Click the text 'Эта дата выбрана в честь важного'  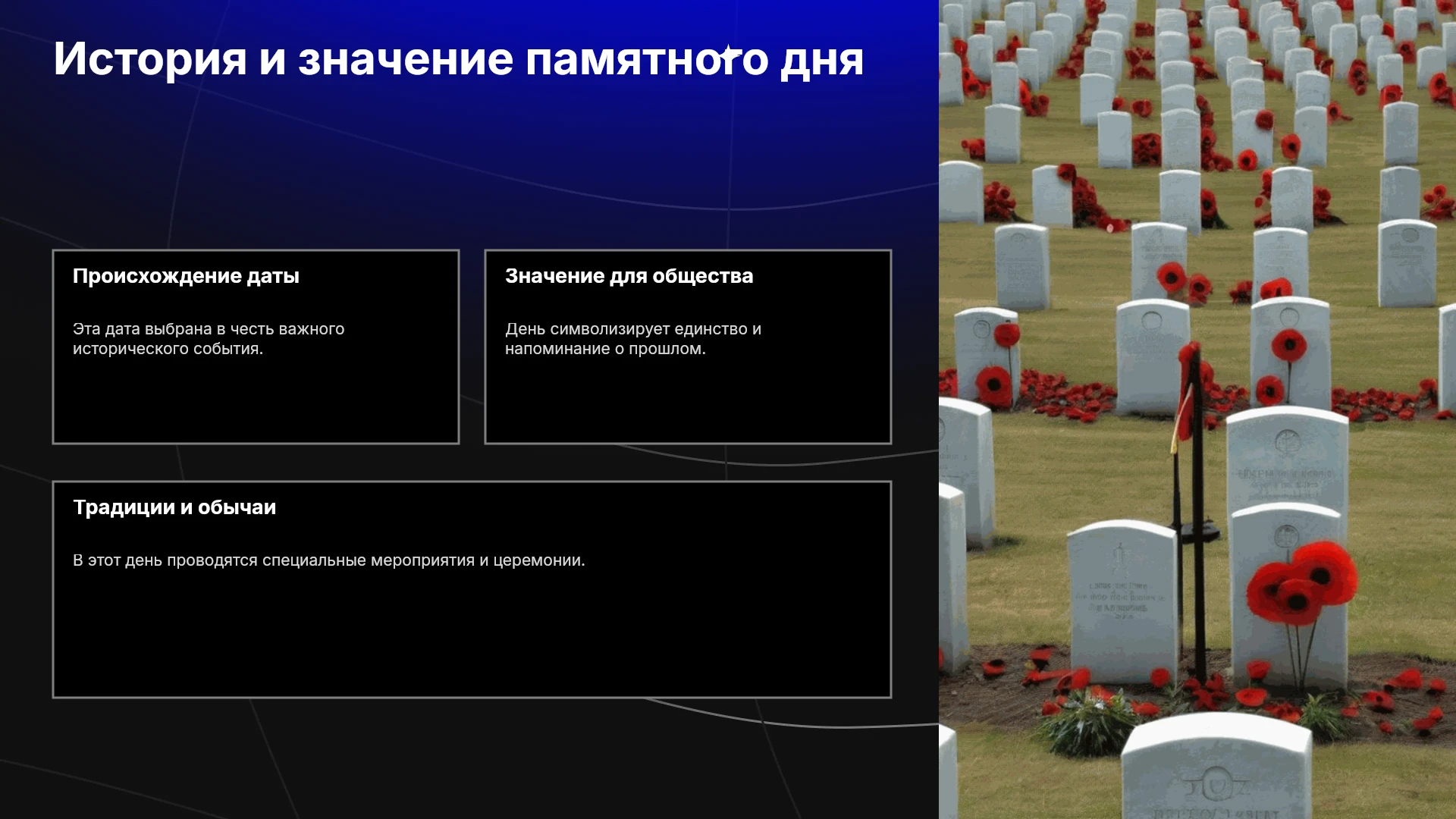(209, 329)
